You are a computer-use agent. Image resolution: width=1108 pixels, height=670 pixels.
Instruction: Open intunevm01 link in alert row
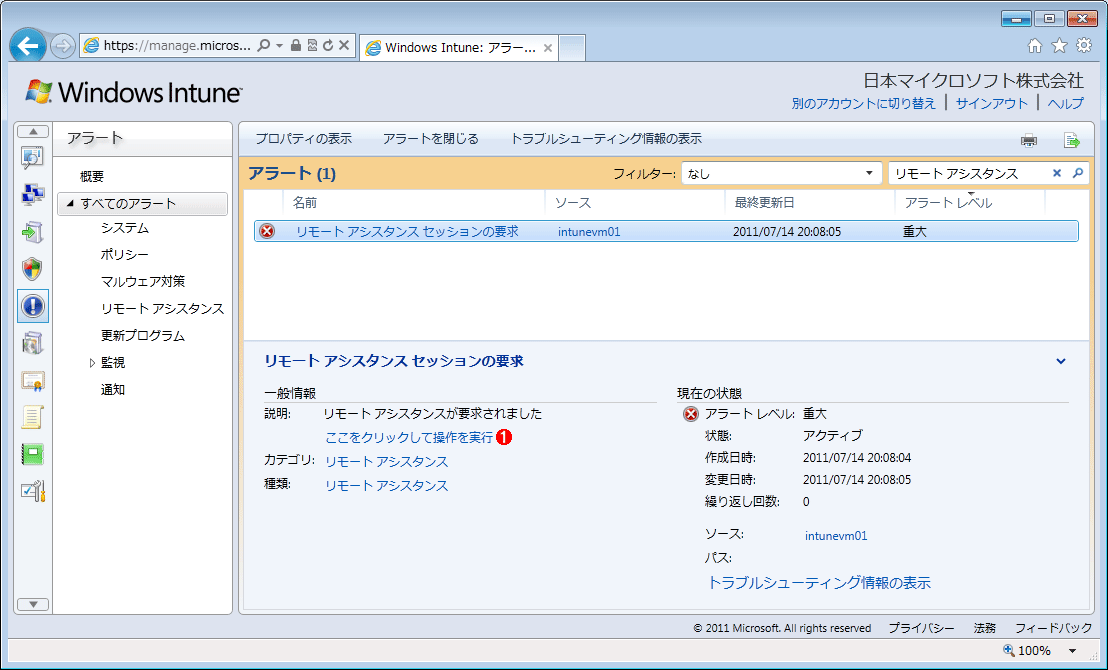point(589,232)
